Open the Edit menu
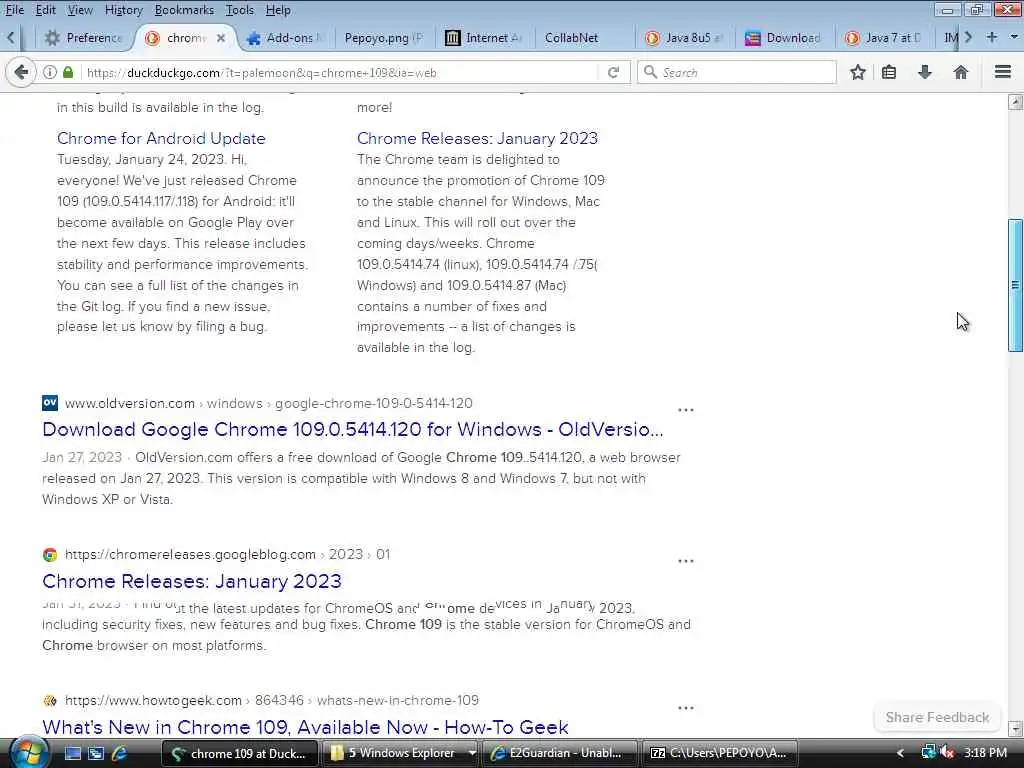Screen dimensions: 1024x768 coord(45,10)
